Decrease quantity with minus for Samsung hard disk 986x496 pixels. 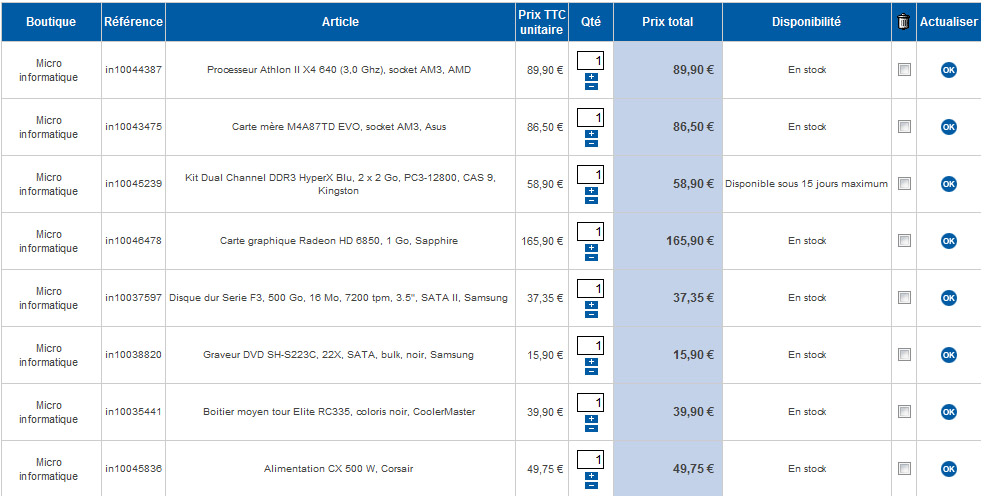(590, 314)
